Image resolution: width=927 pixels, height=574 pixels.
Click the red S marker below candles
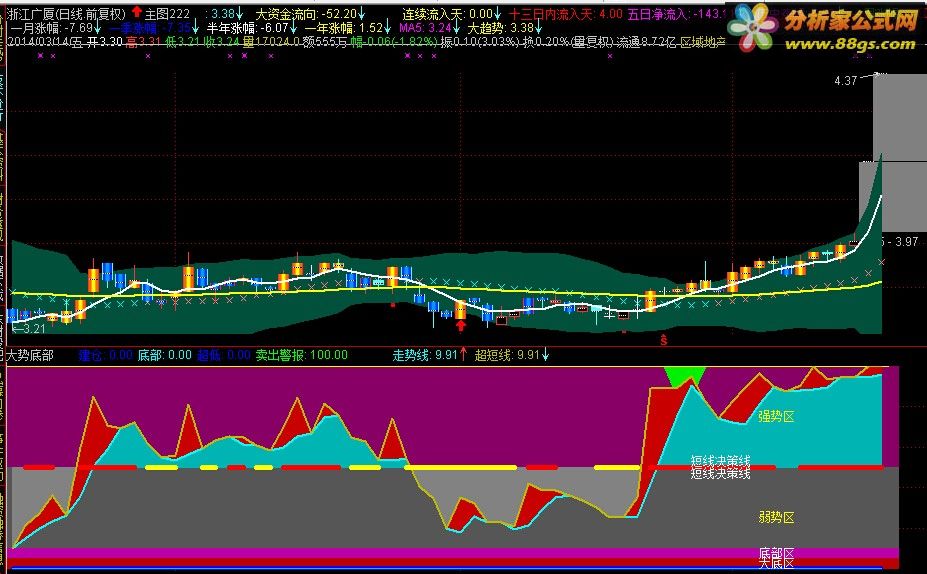[x=664, y=340]
